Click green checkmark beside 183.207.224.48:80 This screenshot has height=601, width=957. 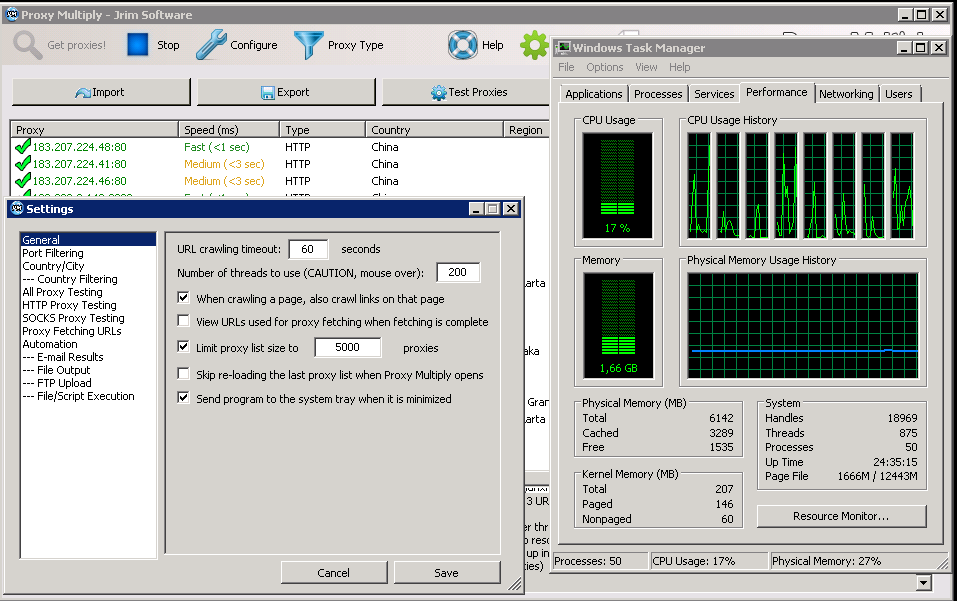(23, 146)
